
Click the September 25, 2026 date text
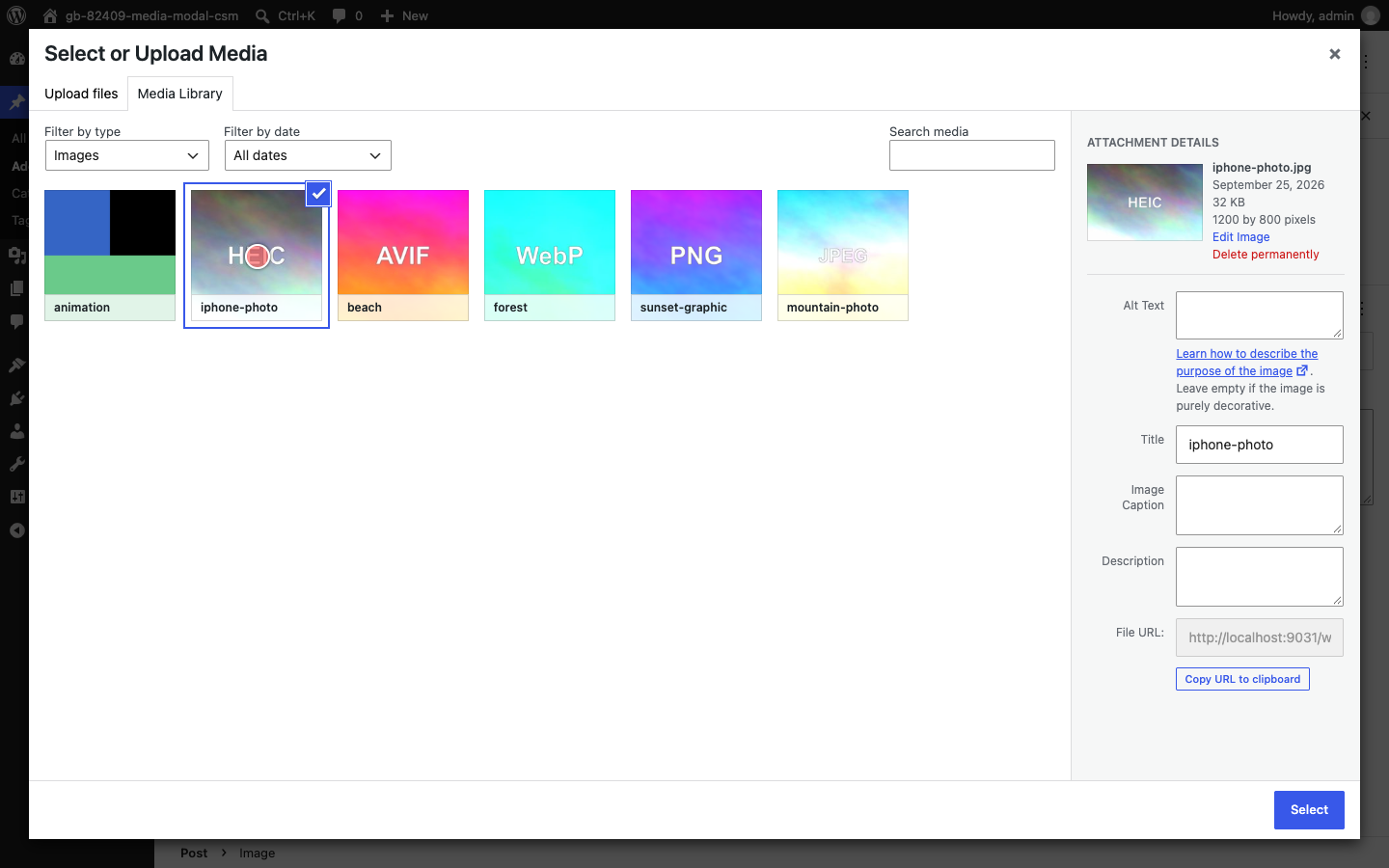pos(1268,185)
